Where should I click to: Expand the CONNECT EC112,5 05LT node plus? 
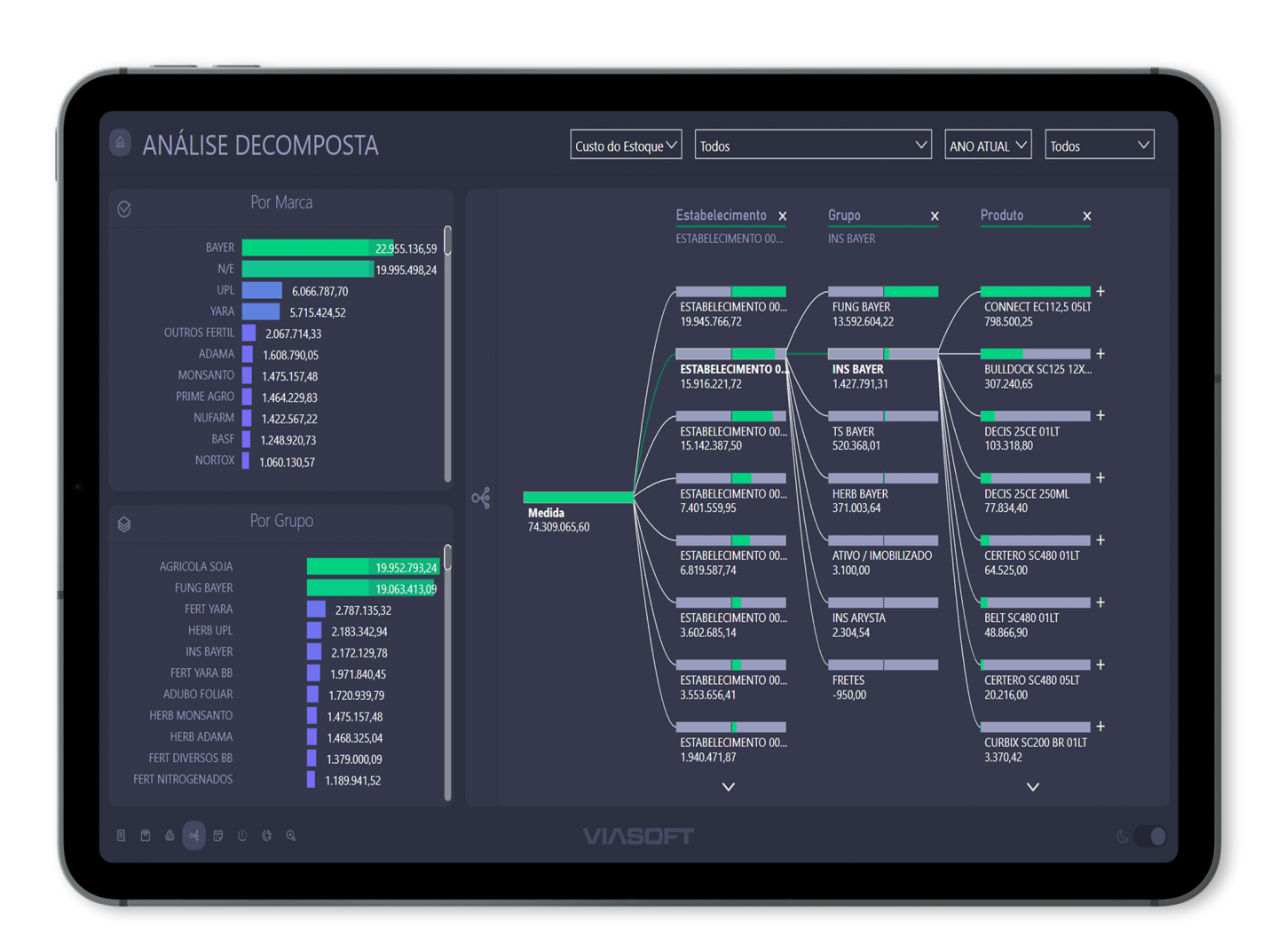click(1100, 292)
